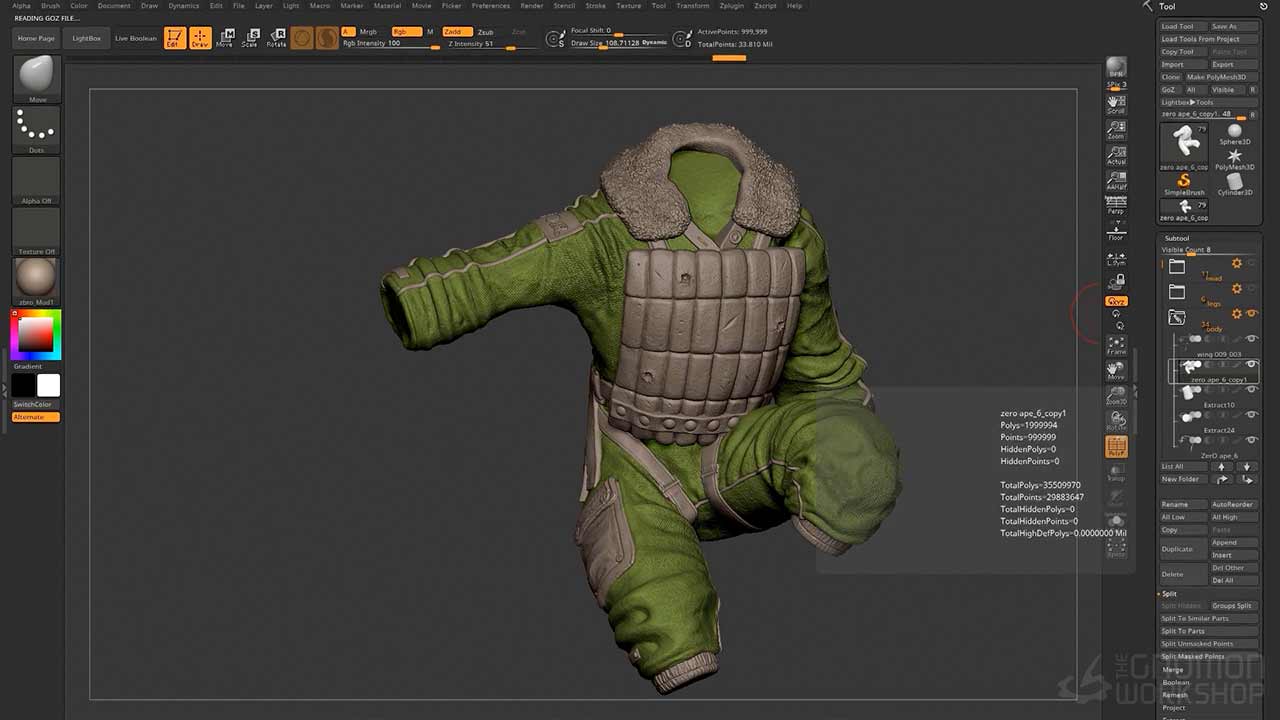This screenshot has width=1280, height=720.
Task: Hide the Extract10 subtool eye
Action: (1251, 390)
